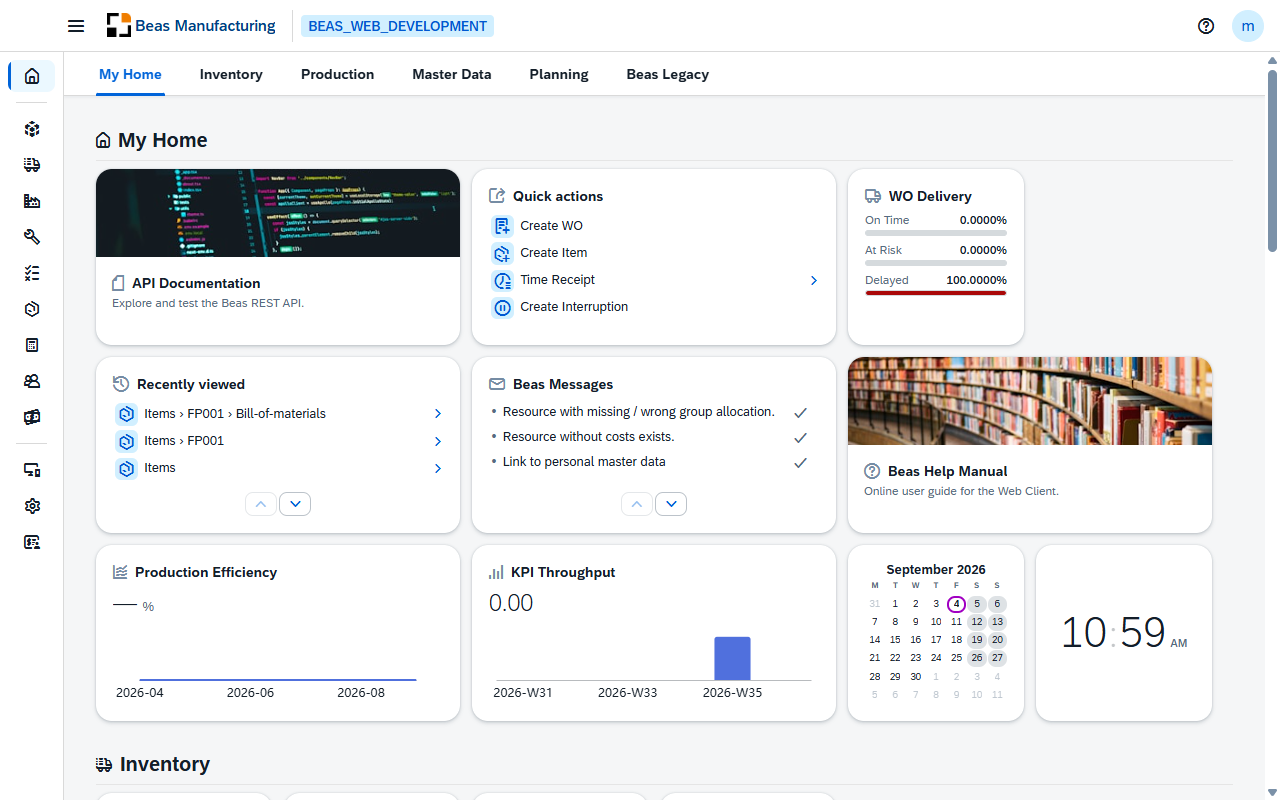This screenshot has width=1280, height=800.
Task: Click the 'September 2026' calendar heading
Action: click(936, 569)
